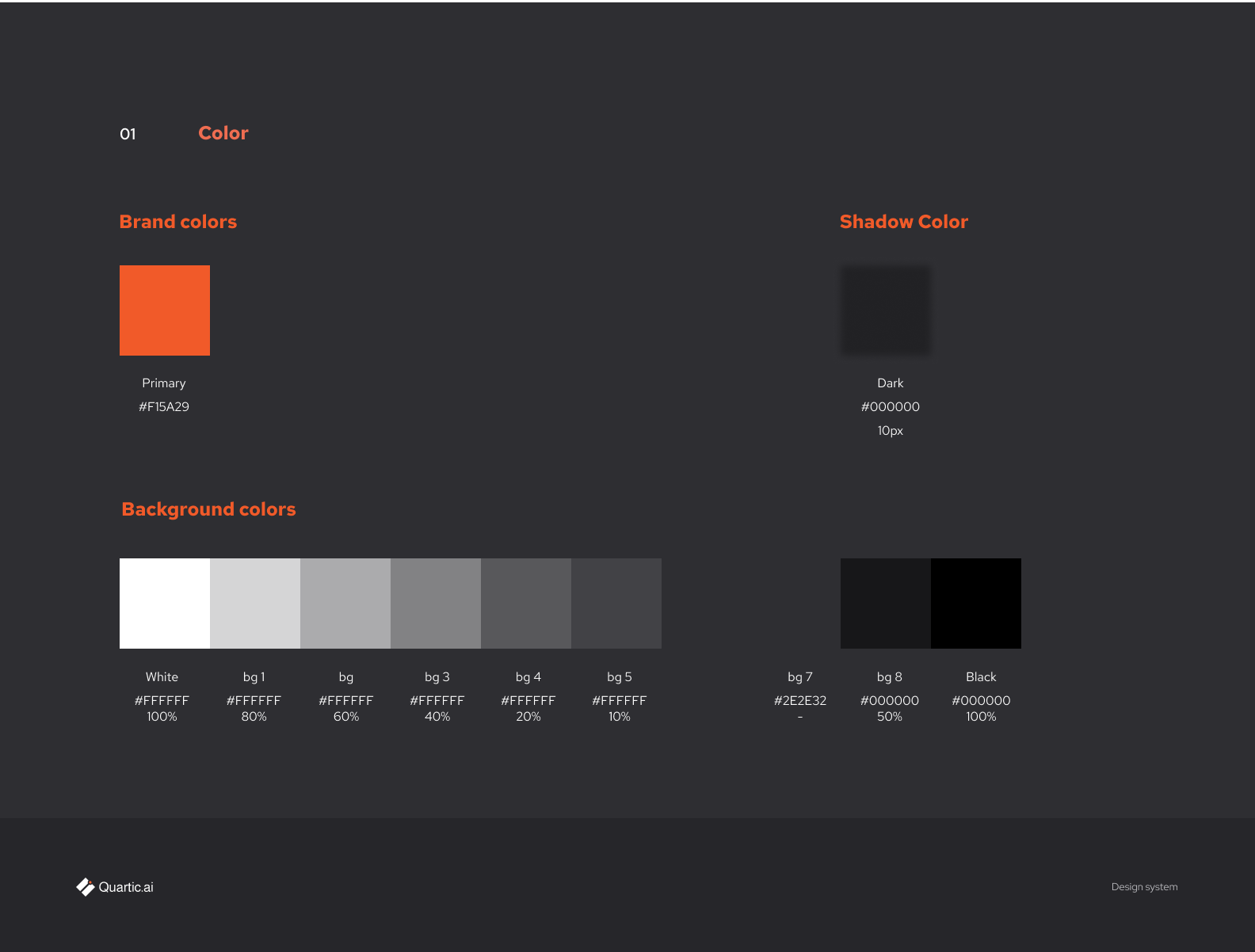Click the bg 1 label

[254, 677]
